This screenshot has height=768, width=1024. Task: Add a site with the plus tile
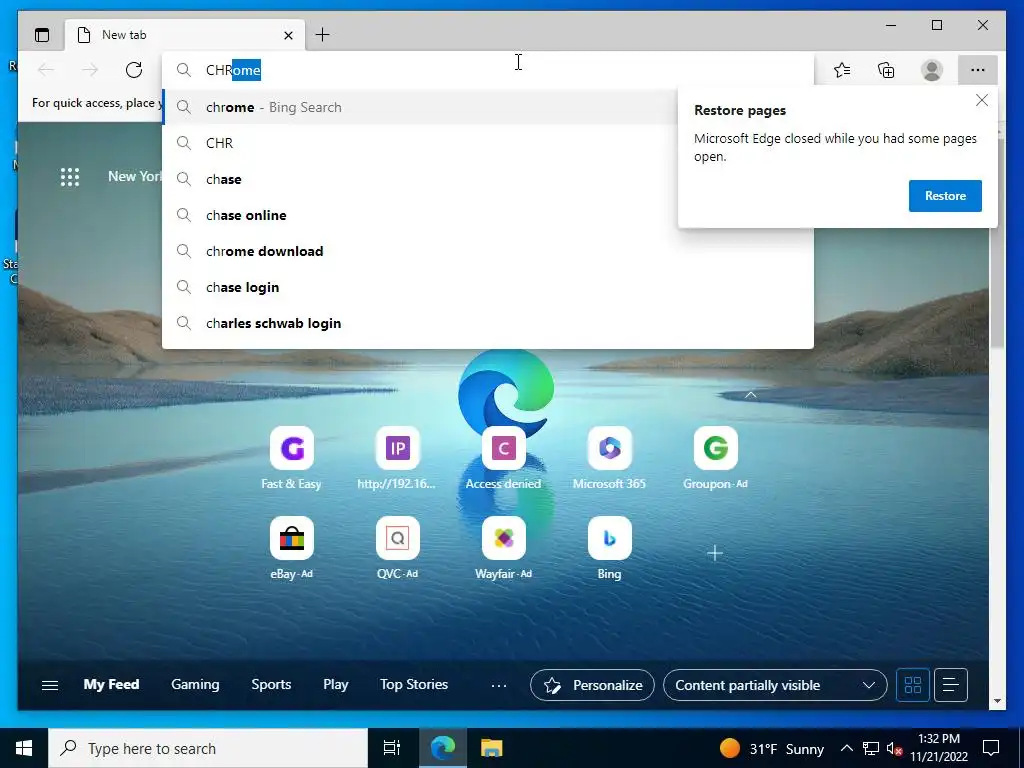pos(715,554)
